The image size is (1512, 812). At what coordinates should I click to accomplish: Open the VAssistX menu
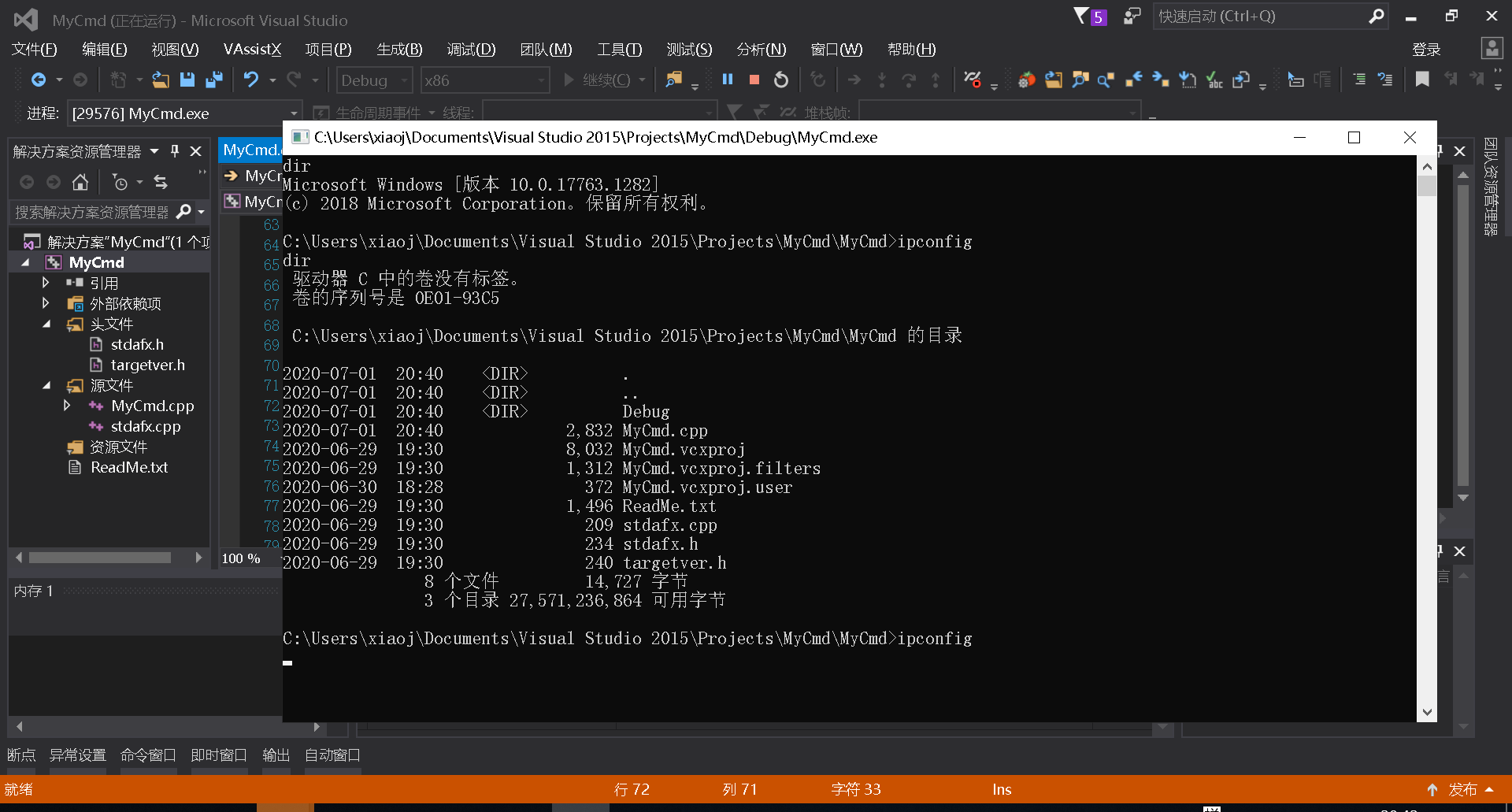tap(252, 50)
